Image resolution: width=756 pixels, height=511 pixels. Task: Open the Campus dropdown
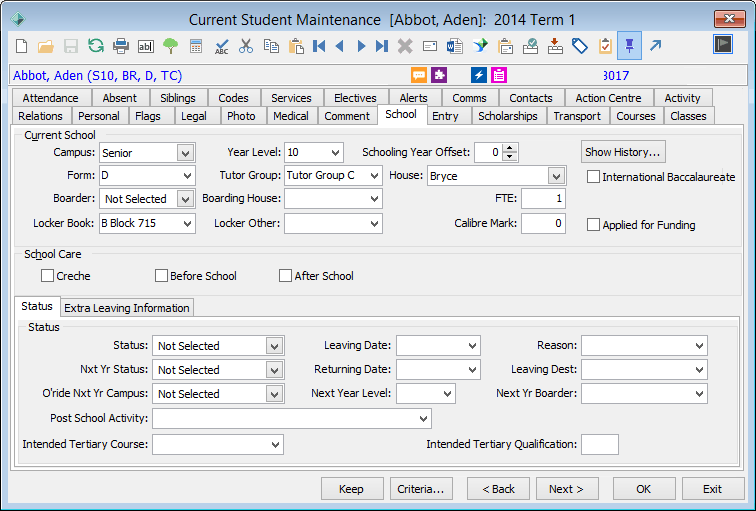185,153
